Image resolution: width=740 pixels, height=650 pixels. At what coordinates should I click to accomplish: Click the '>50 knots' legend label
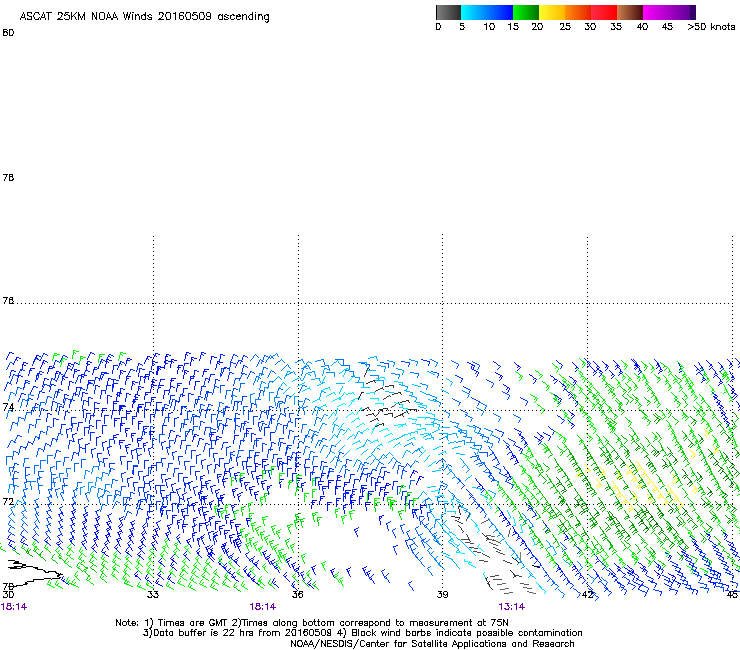click(711, 27)
